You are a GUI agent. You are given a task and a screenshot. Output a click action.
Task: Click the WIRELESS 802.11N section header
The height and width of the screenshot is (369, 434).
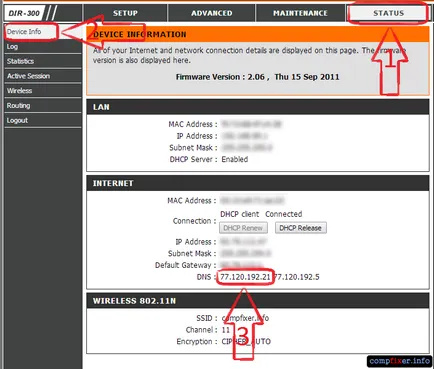[x=258, y=301]
